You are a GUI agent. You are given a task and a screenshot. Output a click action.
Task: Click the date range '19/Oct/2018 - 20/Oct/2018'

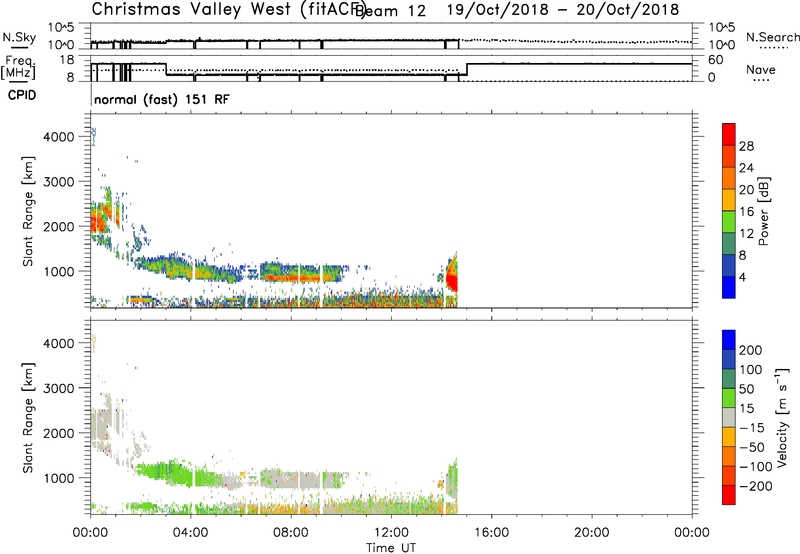563,10
